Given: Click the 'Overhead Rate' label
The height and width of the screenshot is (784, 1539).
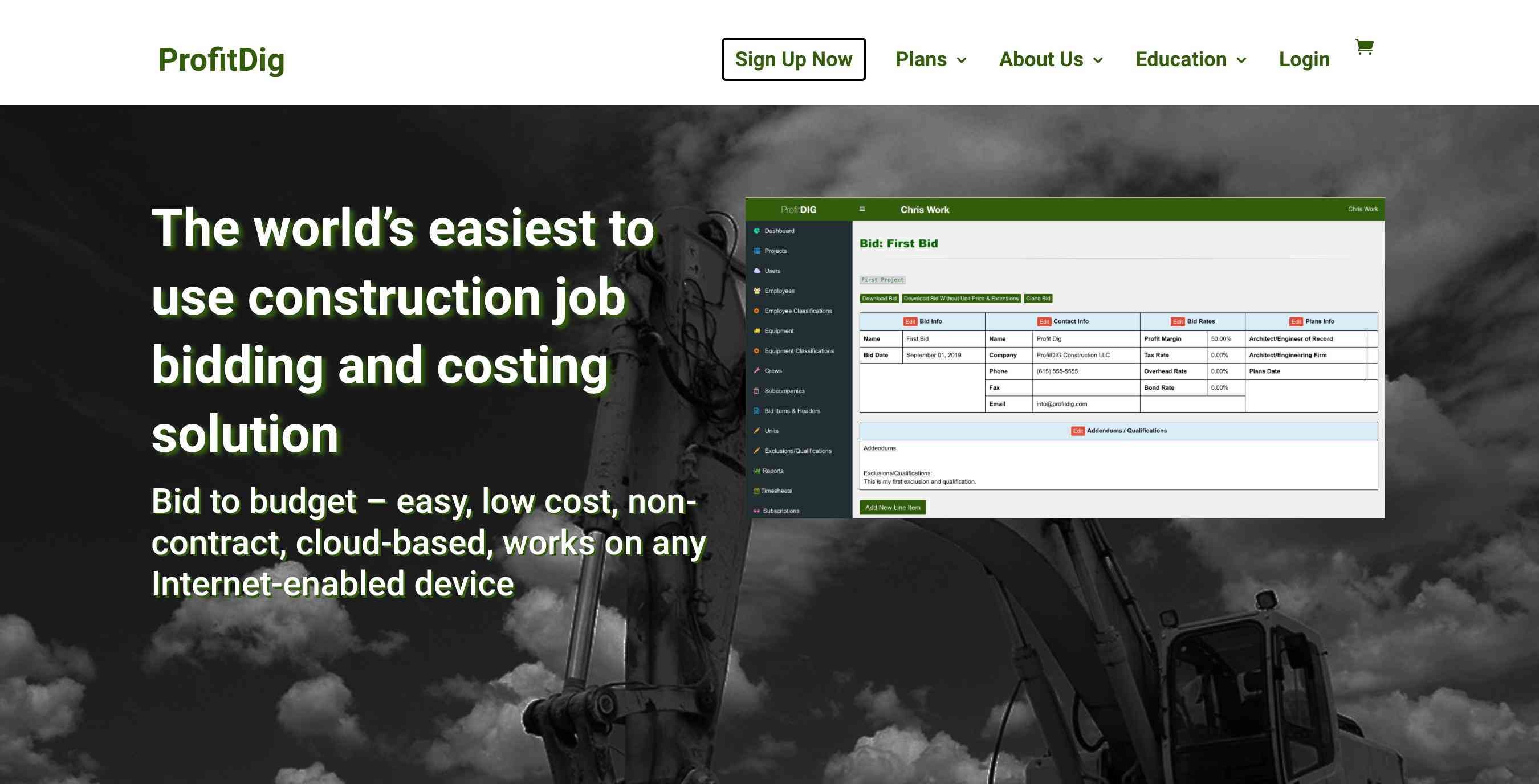Looking at the screenshot, I should pos(1165,371).
